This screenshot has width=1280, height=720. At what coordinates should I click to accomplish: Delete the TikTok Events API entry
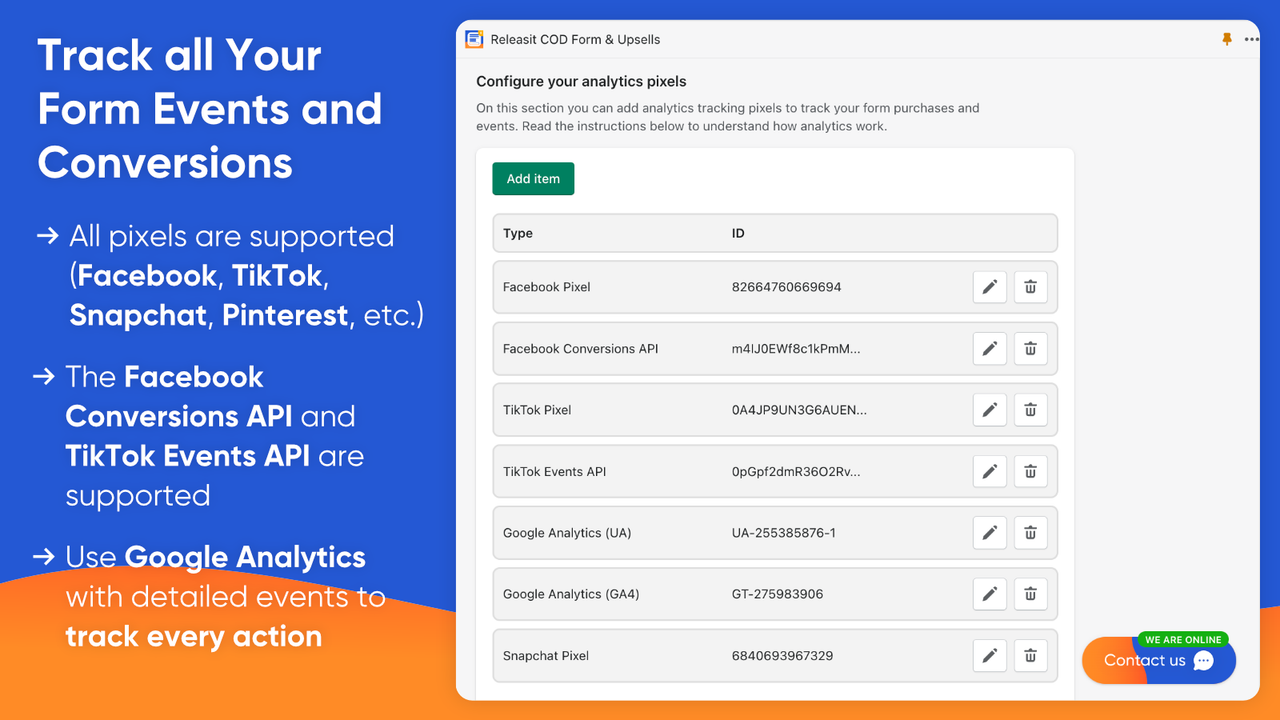[1030, 472]
